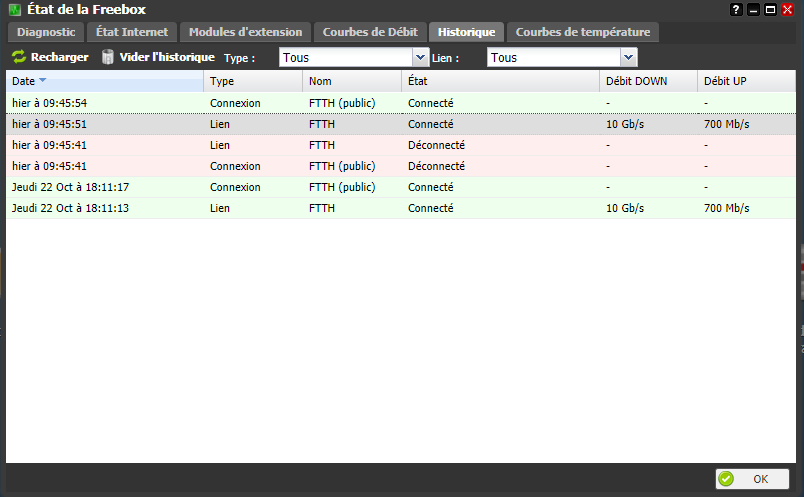Sort by the Débit DOWN column header

click(x=649, y=81)
